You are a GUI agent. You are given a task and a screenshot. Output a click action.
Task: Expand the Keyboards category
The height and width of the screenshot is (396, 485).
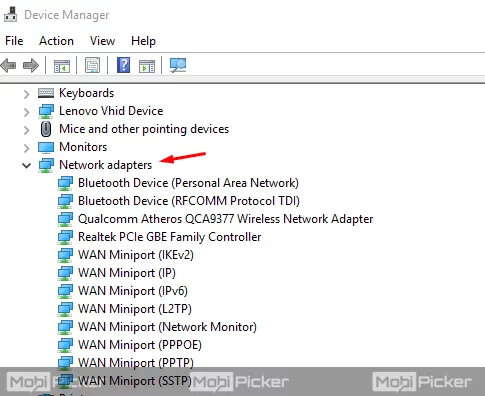[x=27, y=94]
